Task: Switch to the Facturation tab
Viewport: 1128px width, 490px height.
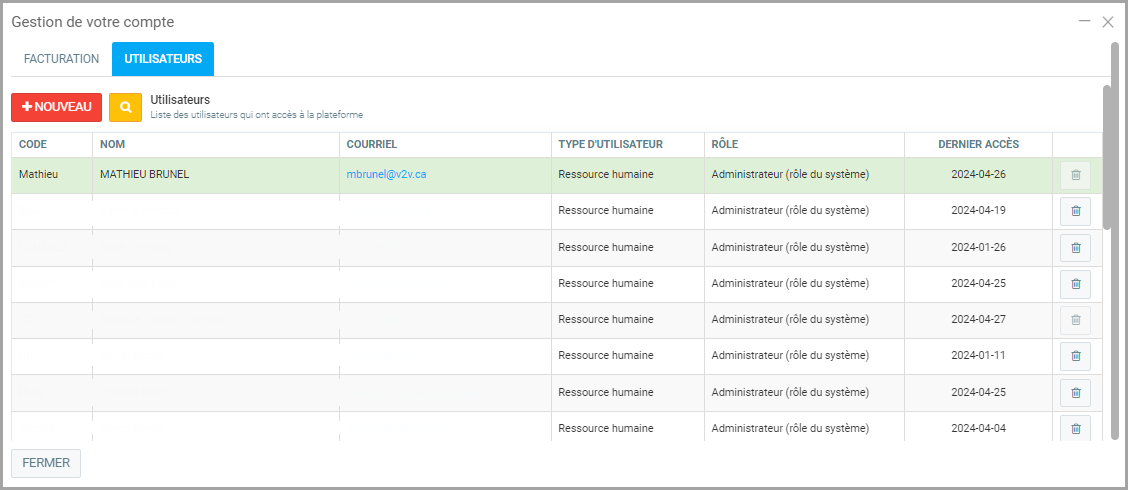Action: tap(61, 59)
